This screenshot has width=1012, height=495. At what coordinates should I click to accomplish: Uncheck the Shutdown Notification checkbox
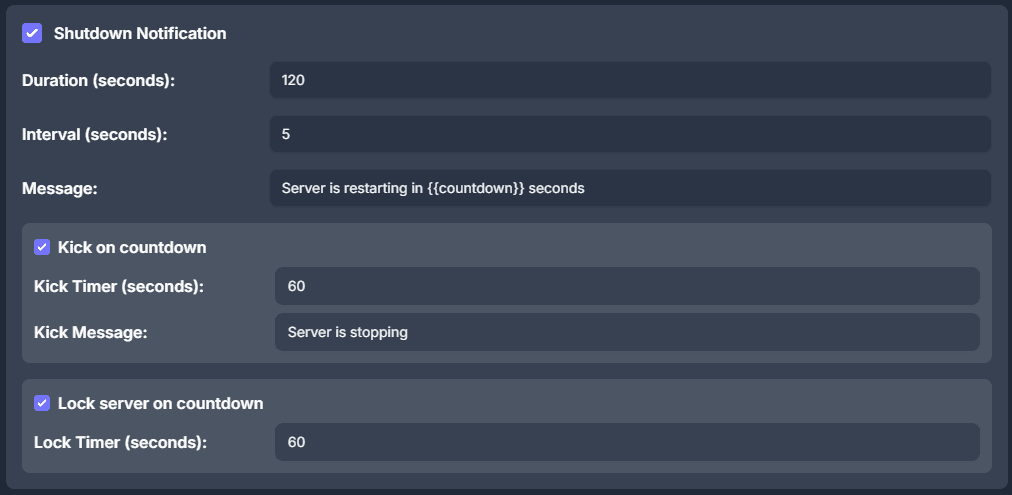(x=32, y=33)
